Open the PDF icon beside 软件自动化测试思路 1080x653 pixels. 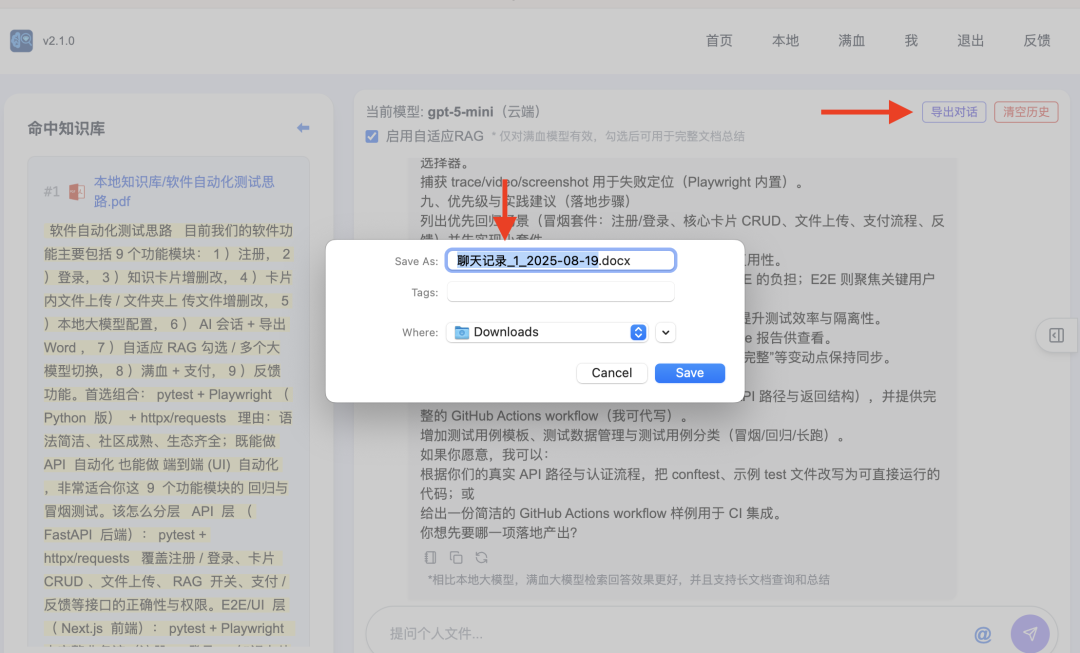coord(77,192)
